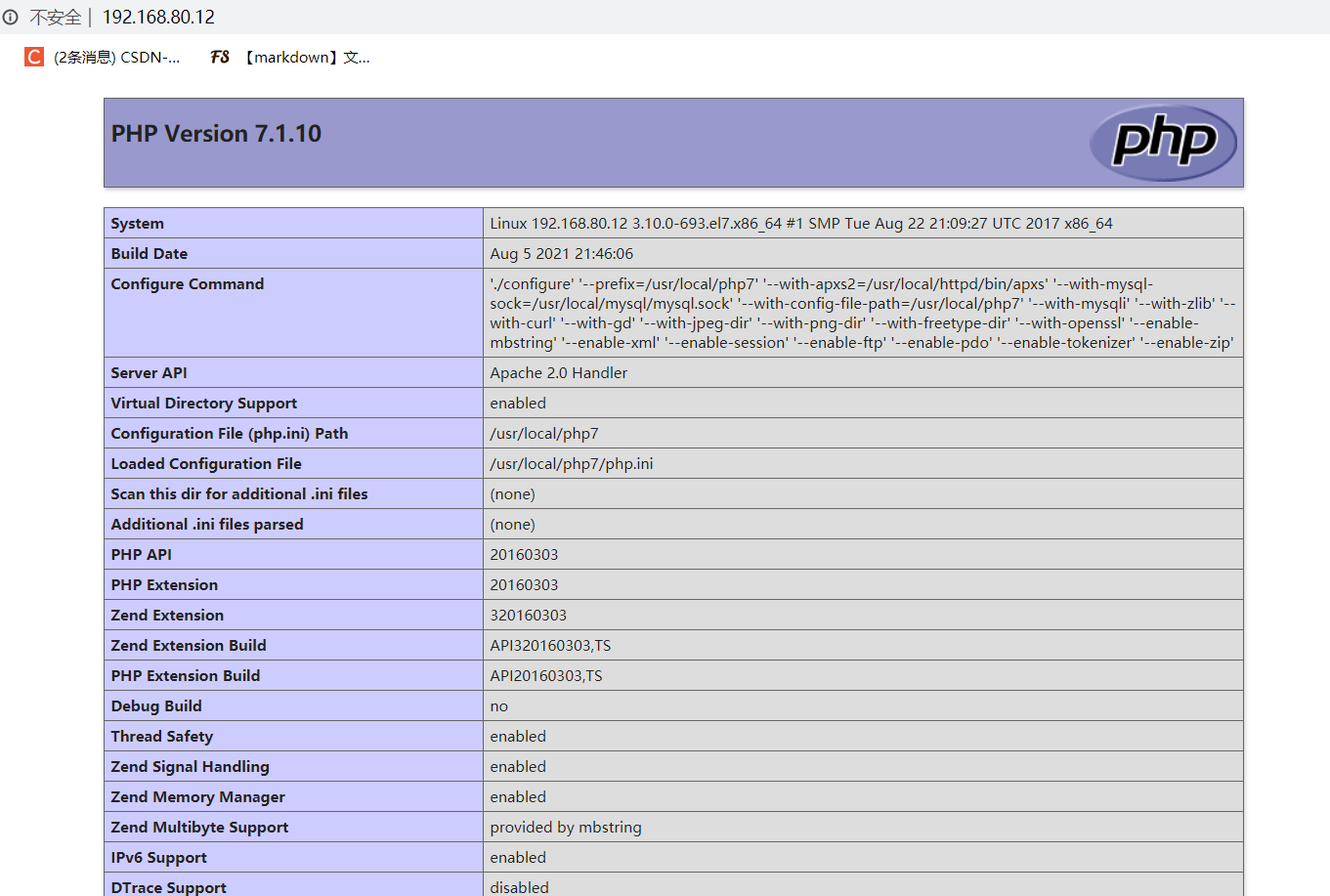Click 20160303 value in PHP Extension row
The image size is (1330, 896).
pos(525,584)
